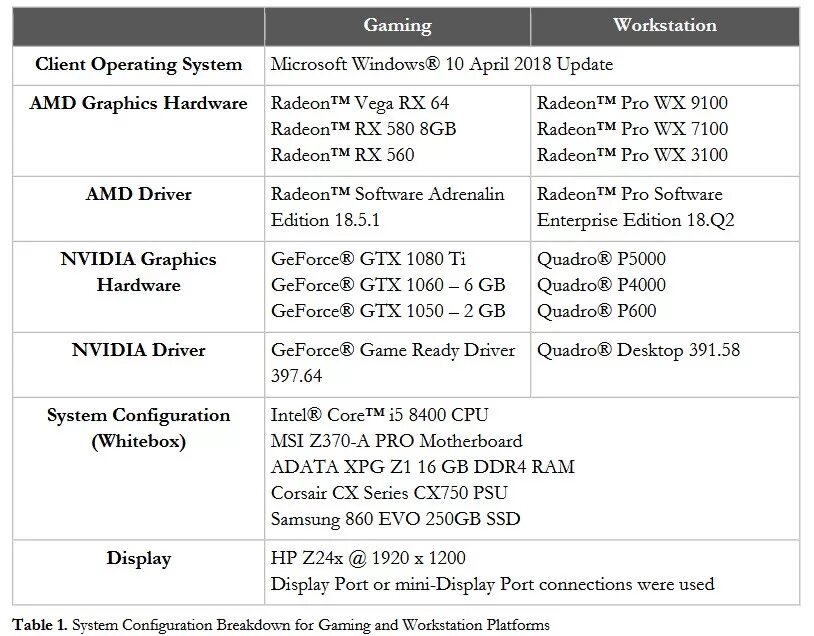The width and height of the screenshot is (814, 636).
Task: Select the NVIDIA Driver row label
Action: point(139,350)
